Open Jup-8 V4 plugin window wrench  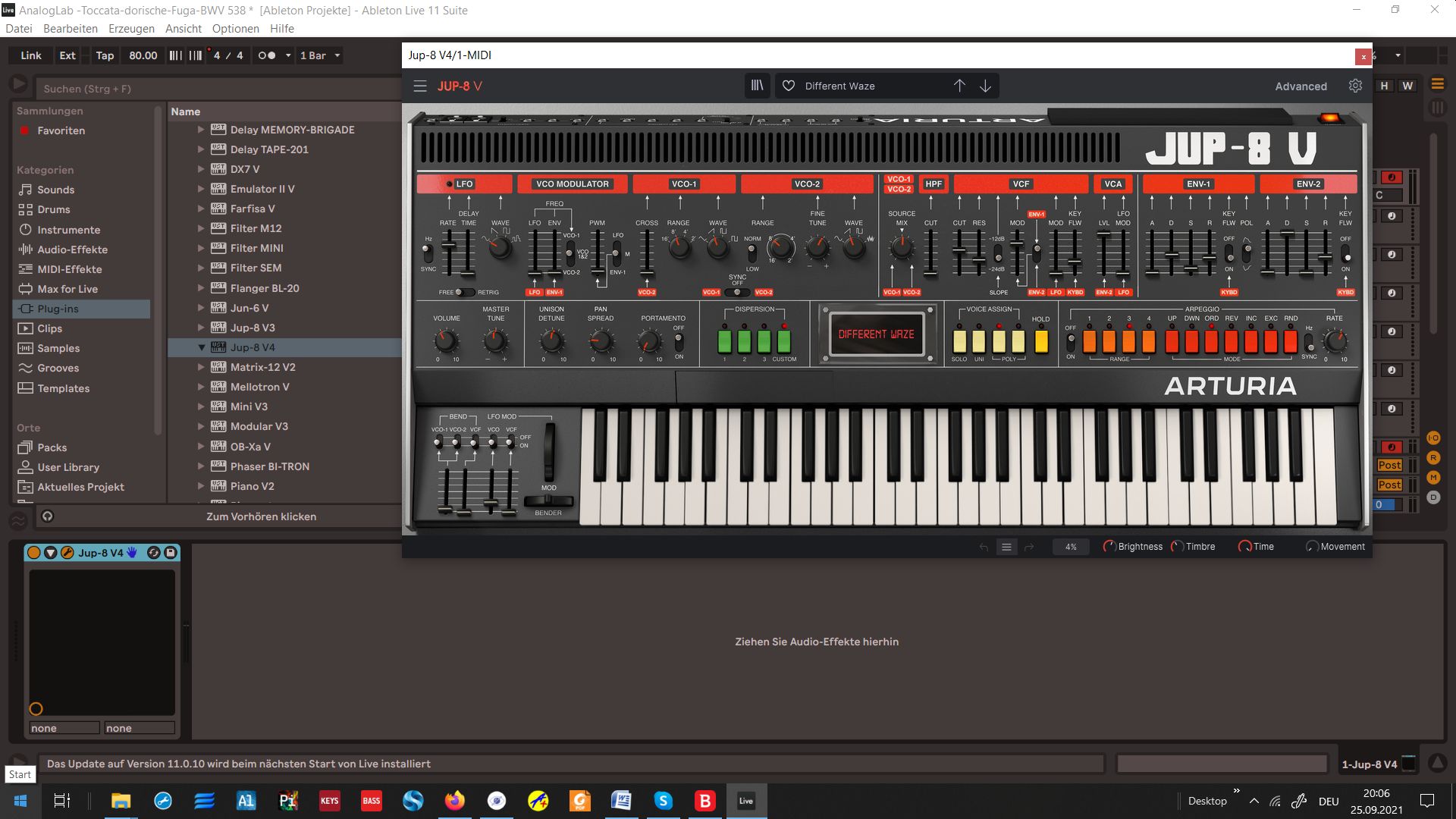[x=67, y=553]
